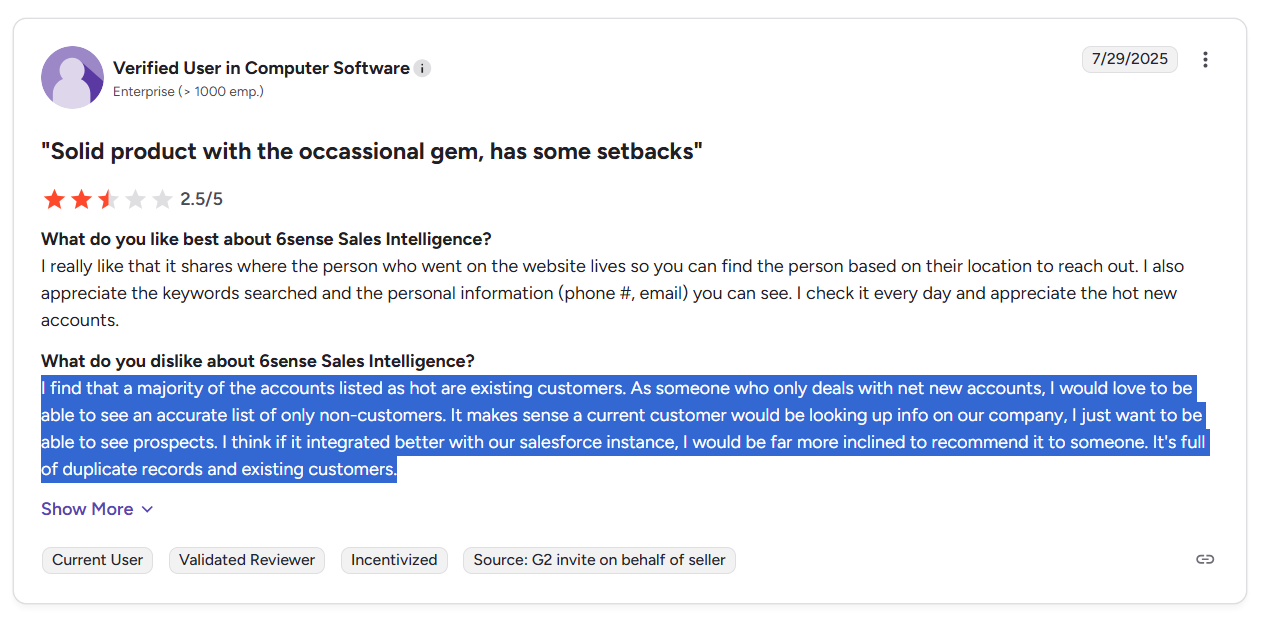Click the second filled rating star

pyautogui.click(x=81, y=200)
